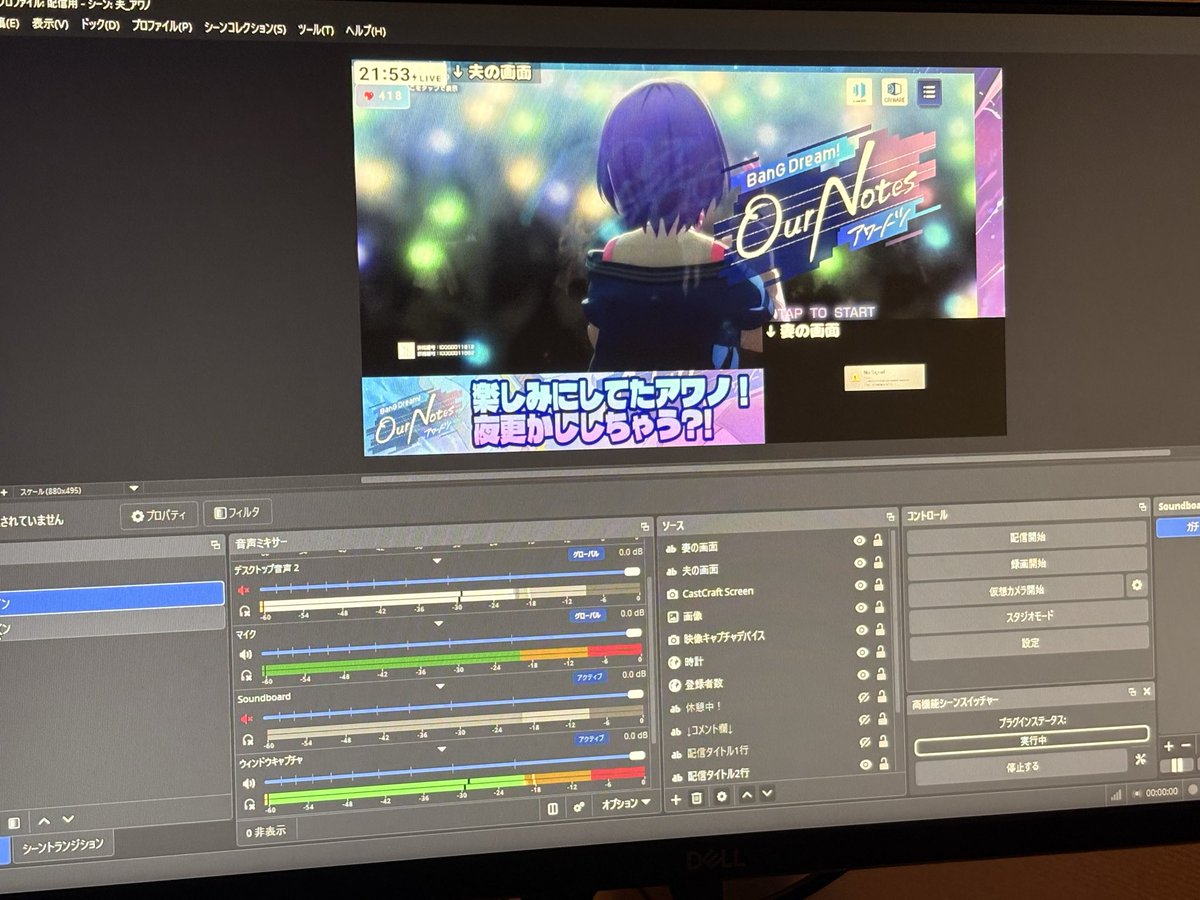Image resolution: width=1200 pixels, height=900 pixels.
Task: Open scene filters icon in scenes toolbar
Action: 13,822
